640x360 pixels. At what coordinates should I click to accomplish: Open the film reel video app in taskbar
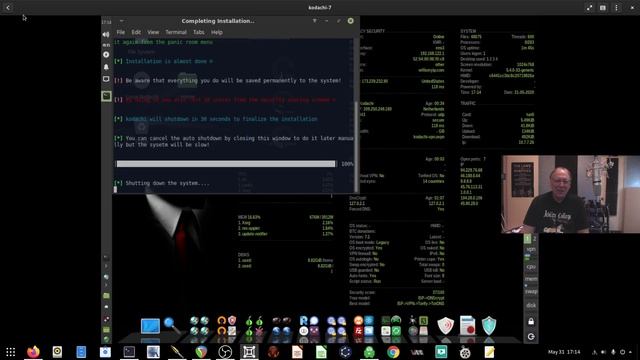click(x=465, y=352)
